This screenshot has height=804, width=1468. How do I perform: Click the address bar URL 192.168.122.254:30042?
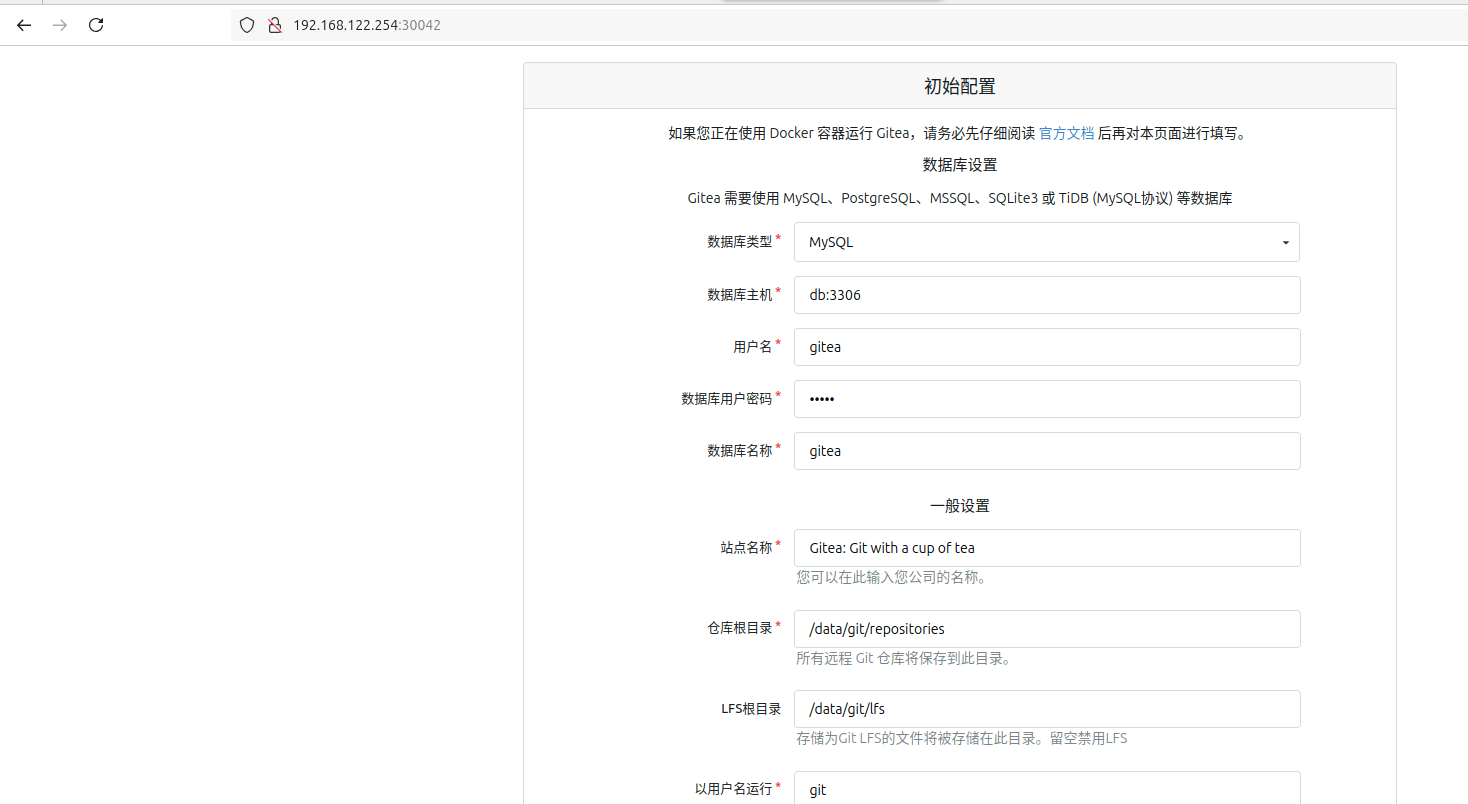click(366, 25)
